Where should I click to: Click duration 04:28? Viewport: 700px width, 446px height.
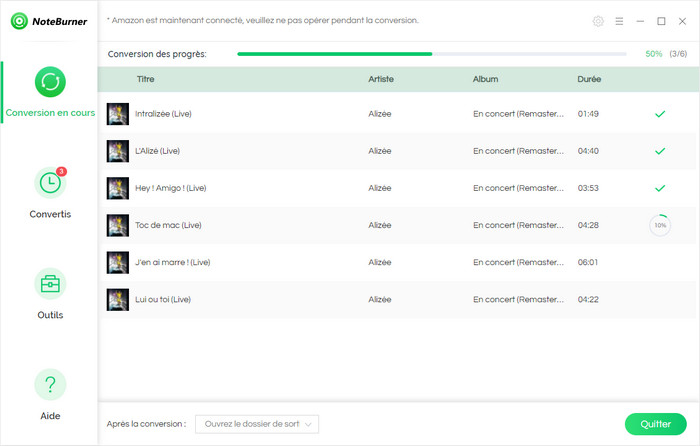588,225
